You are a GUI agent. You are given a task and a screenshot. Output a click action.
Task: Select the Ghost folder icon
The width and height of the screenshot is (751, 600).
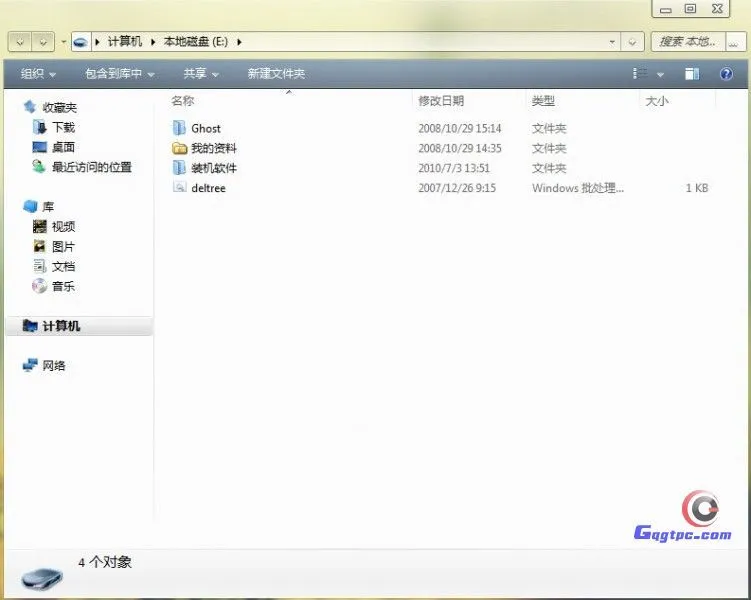(x=179, y=128)
